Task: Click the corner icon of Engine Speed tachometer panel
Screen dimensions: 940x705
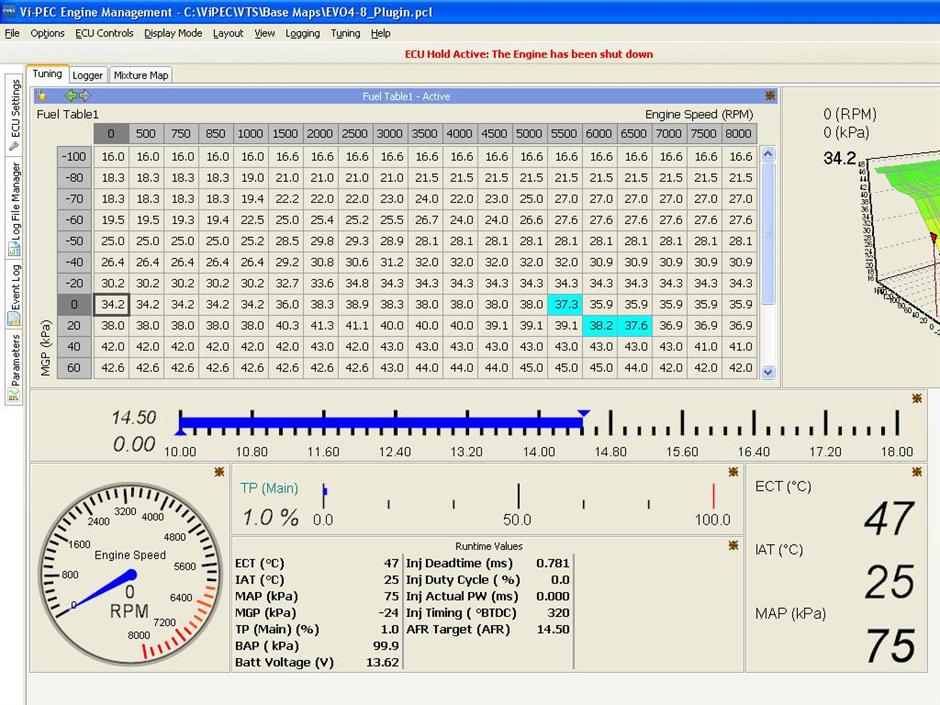Action: click(x=218, y=472)
